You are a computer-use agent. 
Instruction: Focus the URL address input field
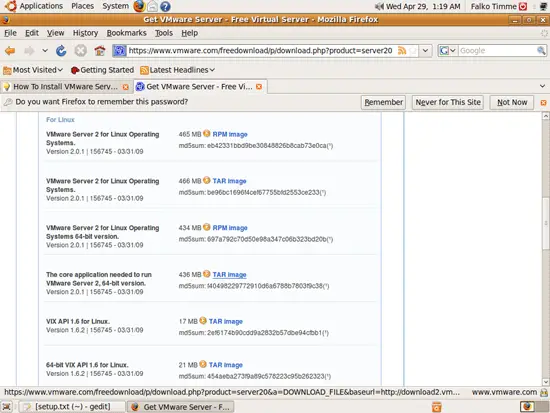[x=261, y=51]
